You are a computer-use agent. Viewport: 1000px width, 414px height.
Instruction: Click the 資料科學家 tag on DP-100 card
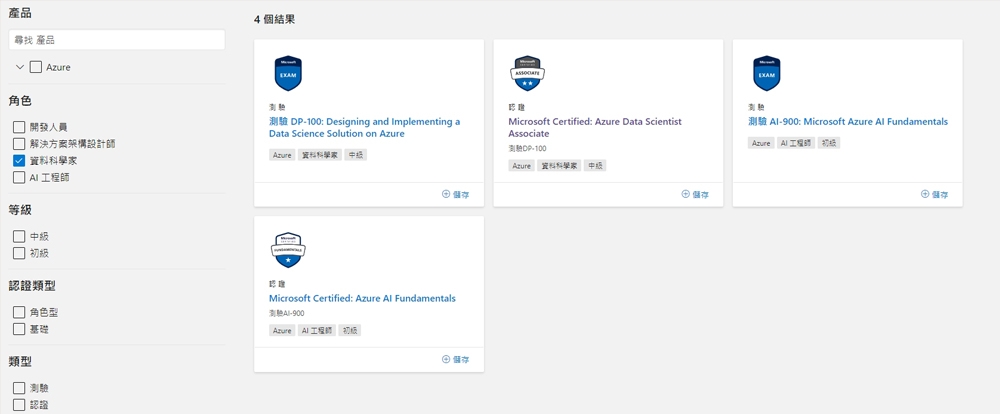pyautogui.click(x=320, y=155)
